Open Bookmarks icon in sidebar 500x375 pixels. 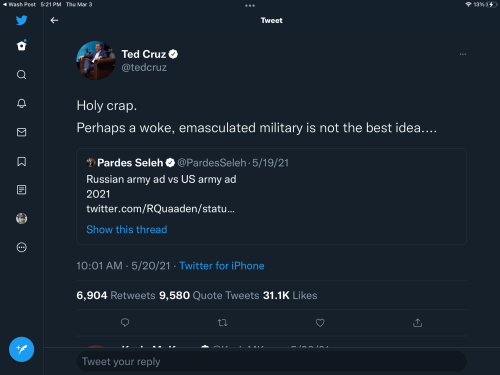click(x=22, y=162)
